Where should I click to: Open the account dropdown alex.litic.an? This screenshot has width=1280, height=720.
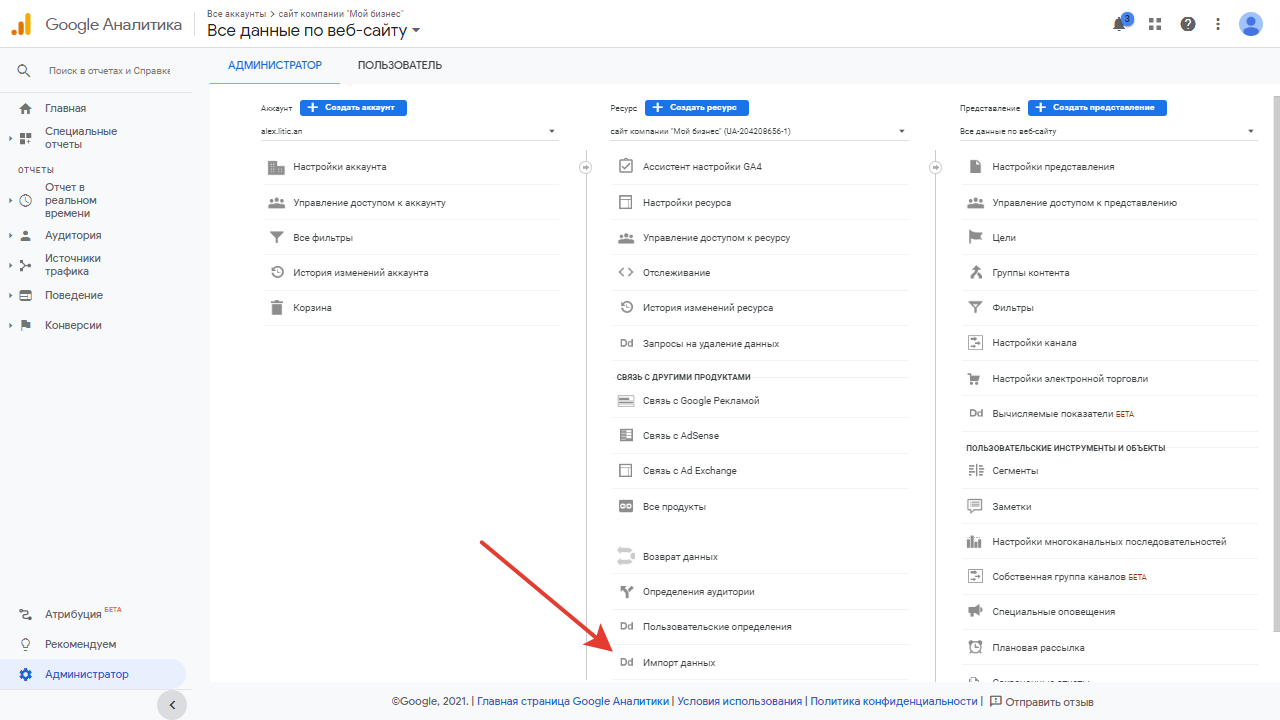click(409, 131)
